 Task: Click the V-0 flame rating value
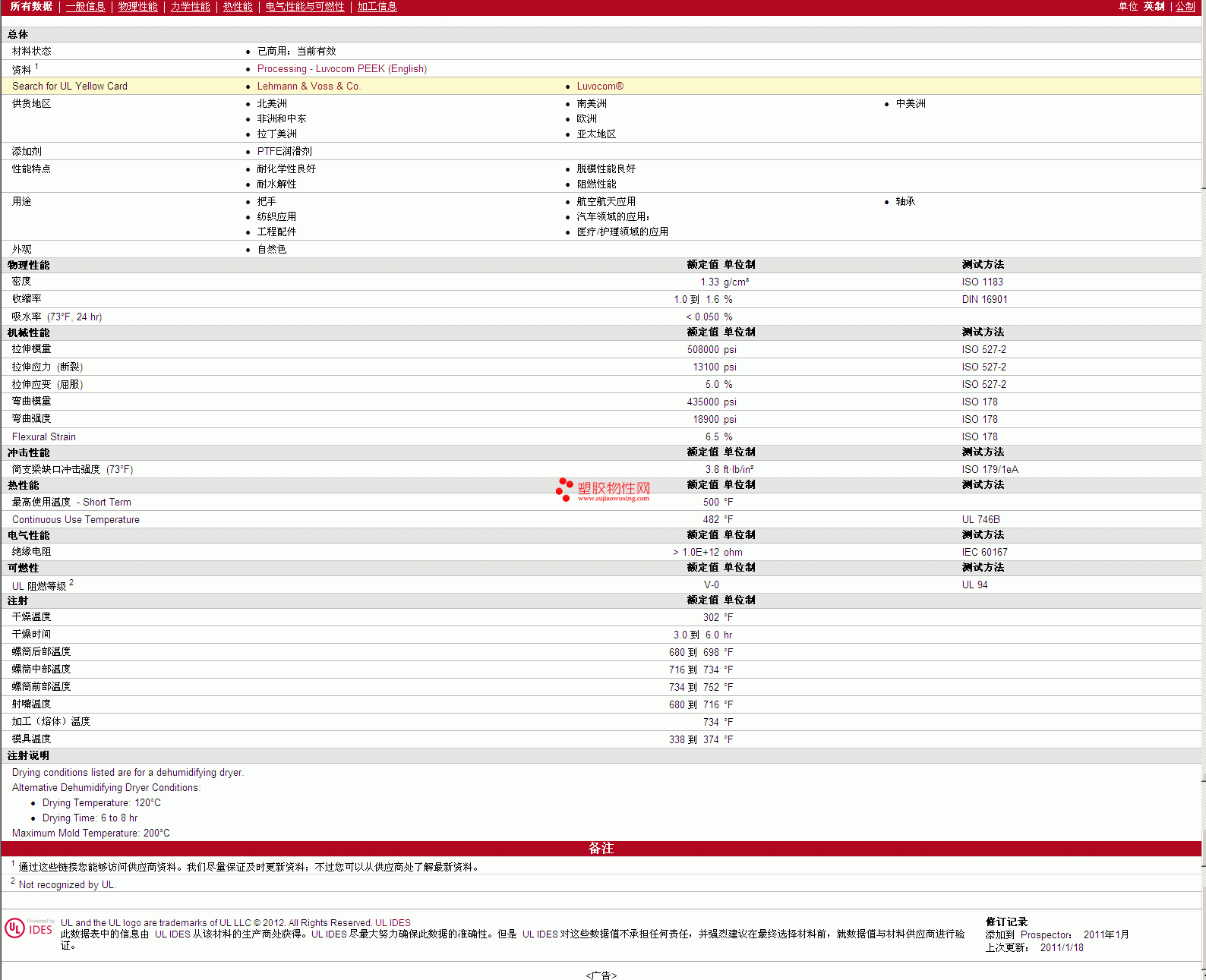(x=712, y=585)
